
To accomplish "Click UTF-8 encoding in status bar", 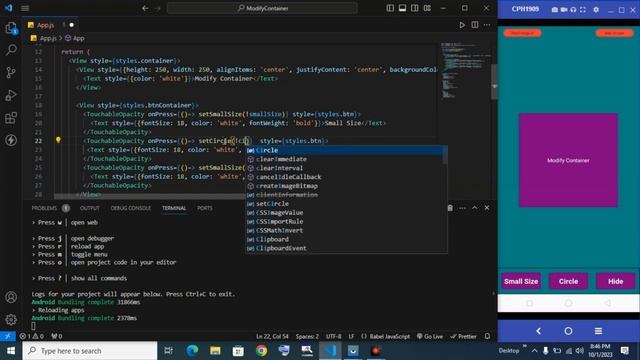I will [334, 336].
